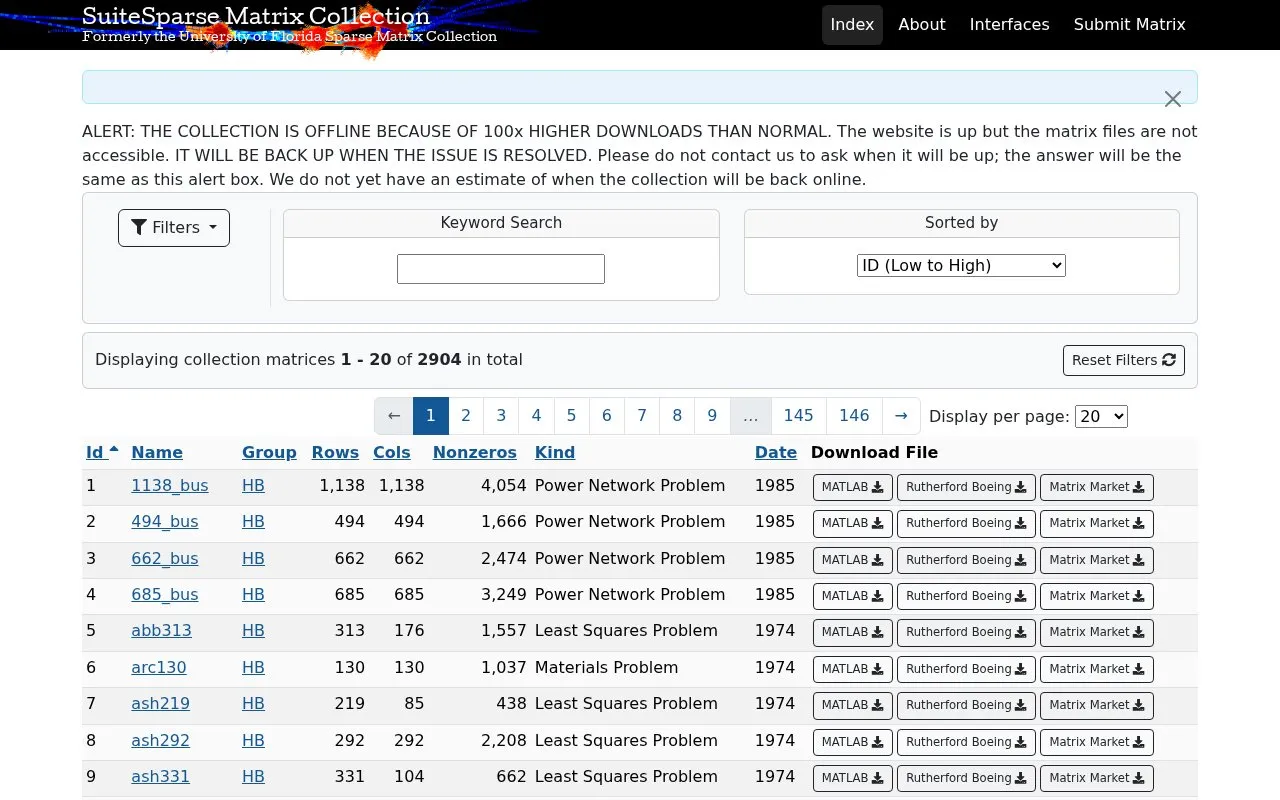Open the ash331 matrix link
This screenshot has width=1280, height=800.
point(160,777)
